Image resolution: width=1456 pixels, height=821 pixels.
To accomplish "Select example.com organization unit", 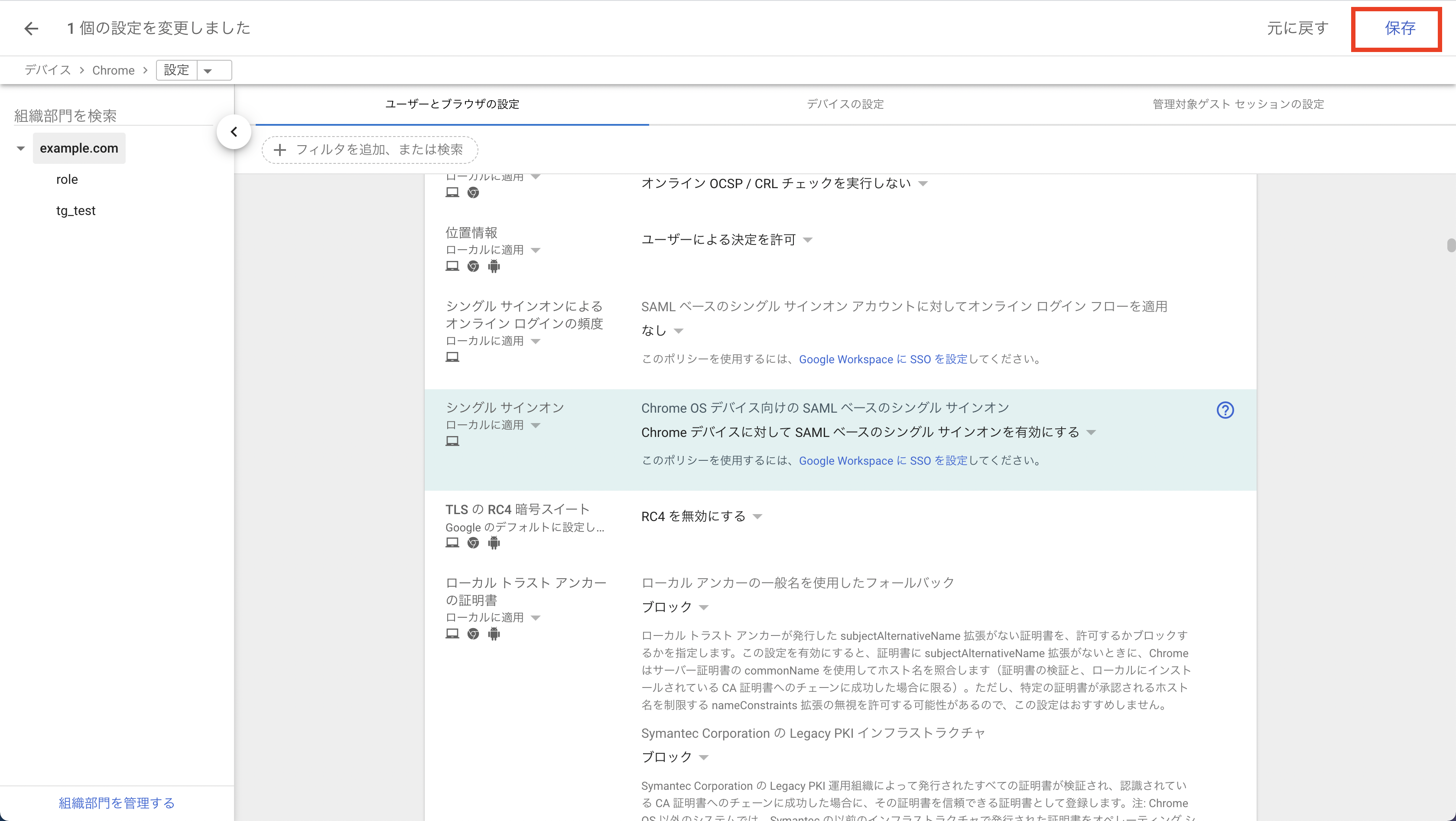I will pyautogui.click(x=79, y=148).
